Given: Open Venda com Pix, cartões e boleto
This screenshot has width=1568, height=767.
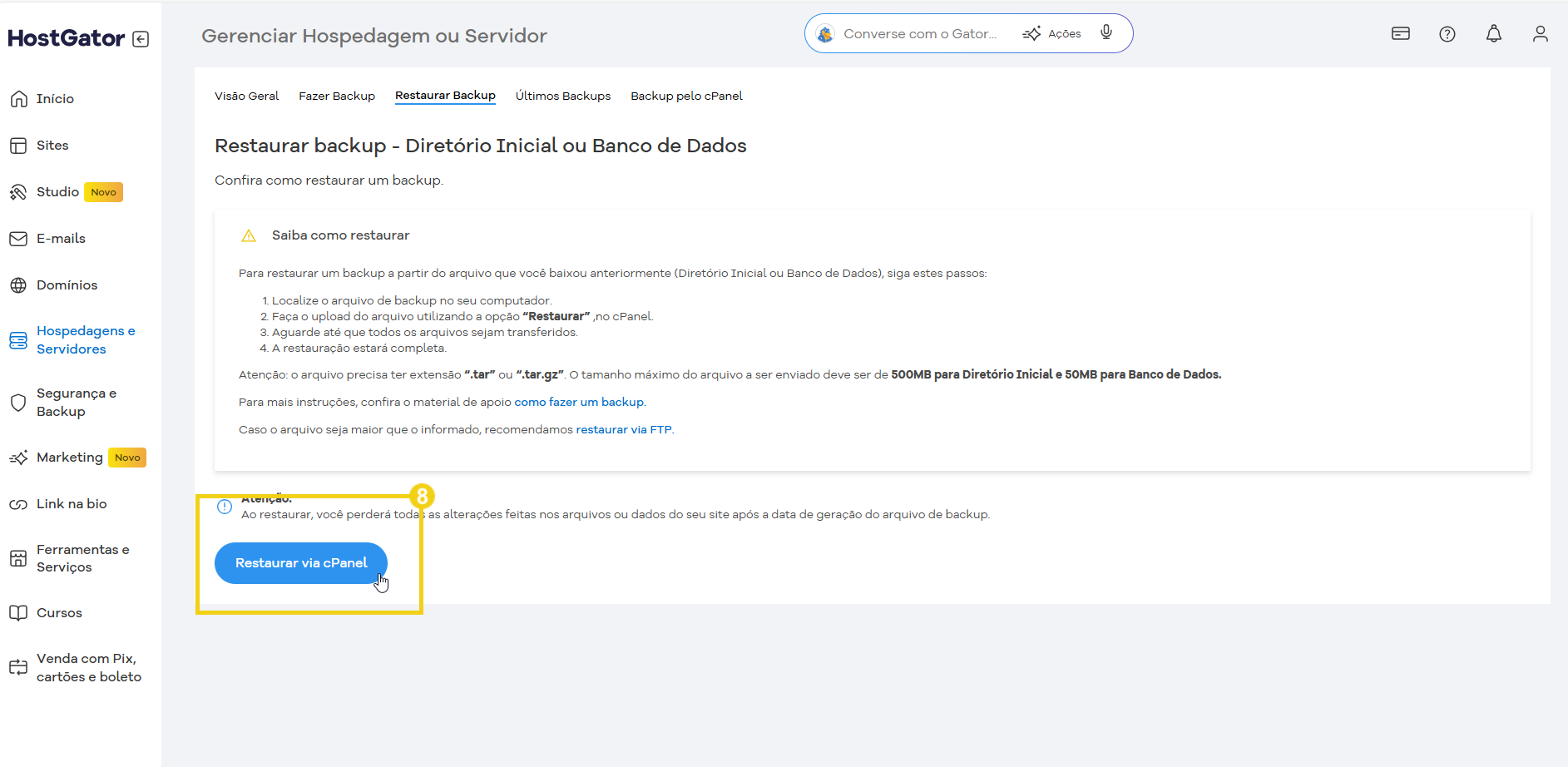Looking at the screenshot, I should tap(89, 668).
